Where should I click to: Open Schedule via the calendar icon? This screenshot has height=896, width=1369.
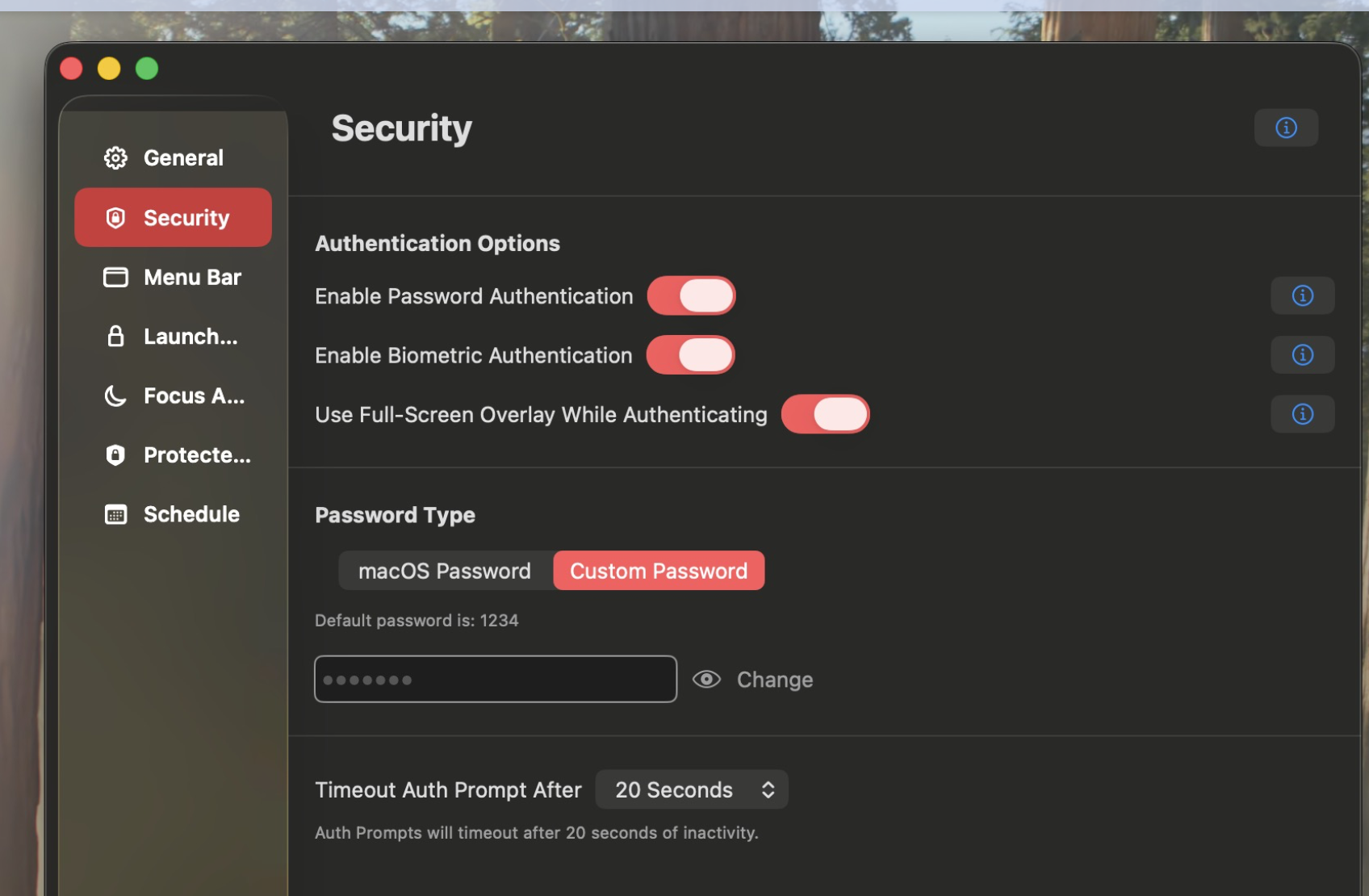pyautogui.click(x=115, y=513)
